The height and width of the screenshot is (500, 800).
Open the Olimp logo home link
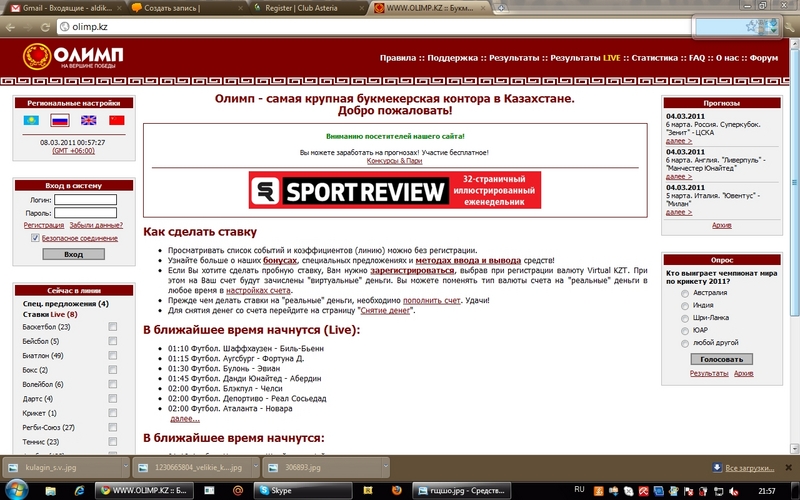pyautogui.click(x=73, y=56)
